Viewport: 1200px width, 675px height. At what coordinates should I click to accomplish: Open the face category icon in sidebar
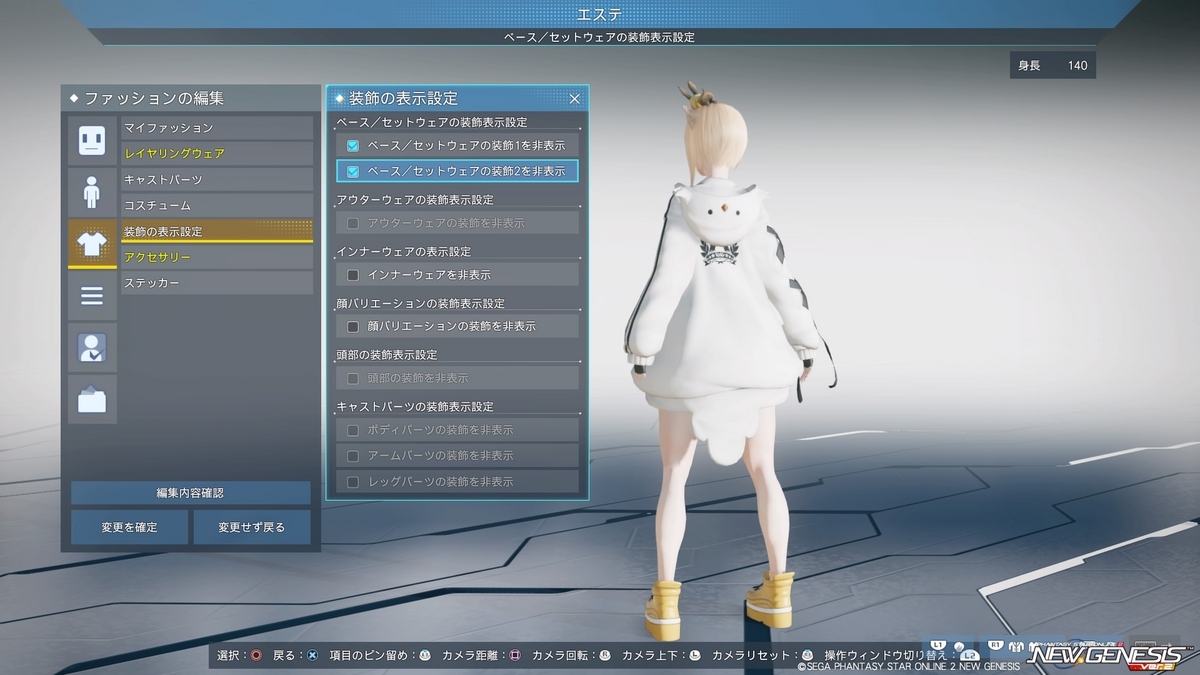click(x=92, y=140)
